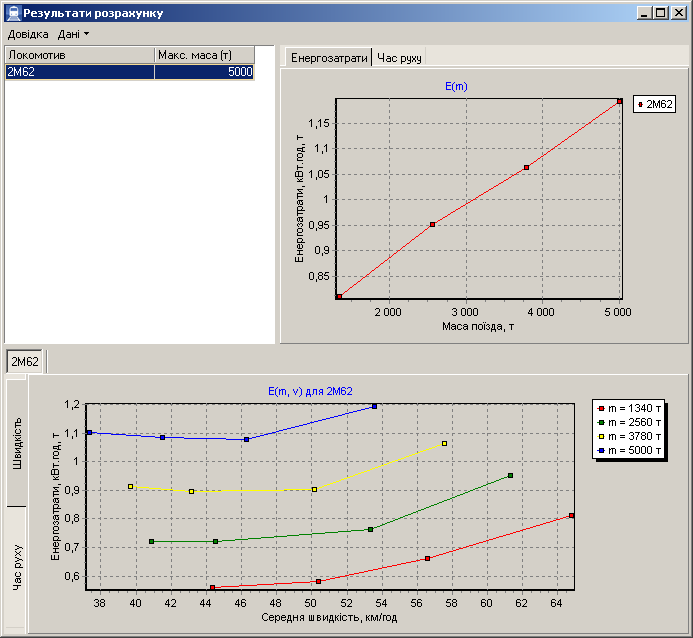Click the Локомотив column header
The height and width of the screenshot is (638, 693).
point(79,55)
